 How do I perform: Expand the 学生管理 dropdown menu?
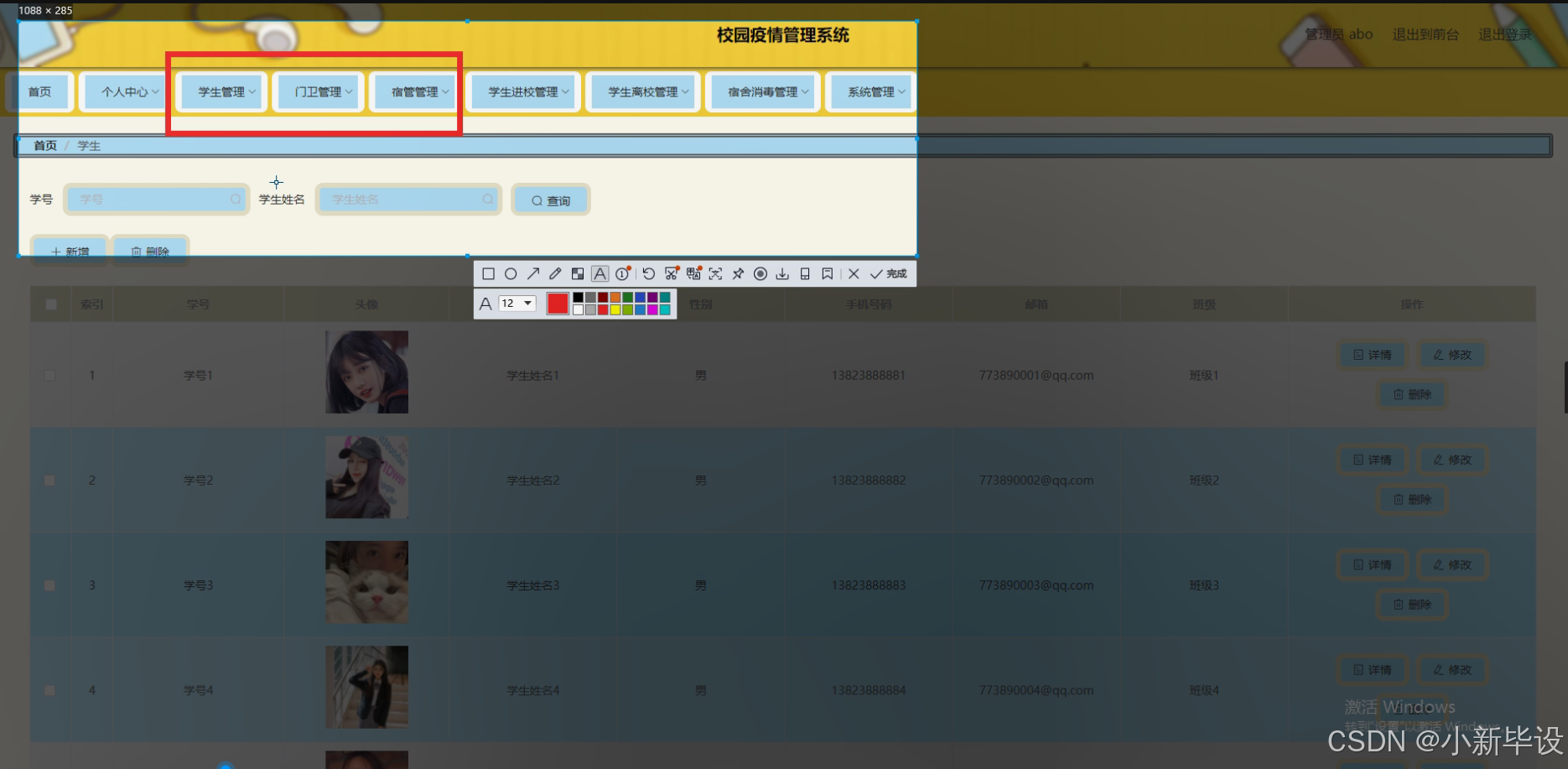click(221, 91)
